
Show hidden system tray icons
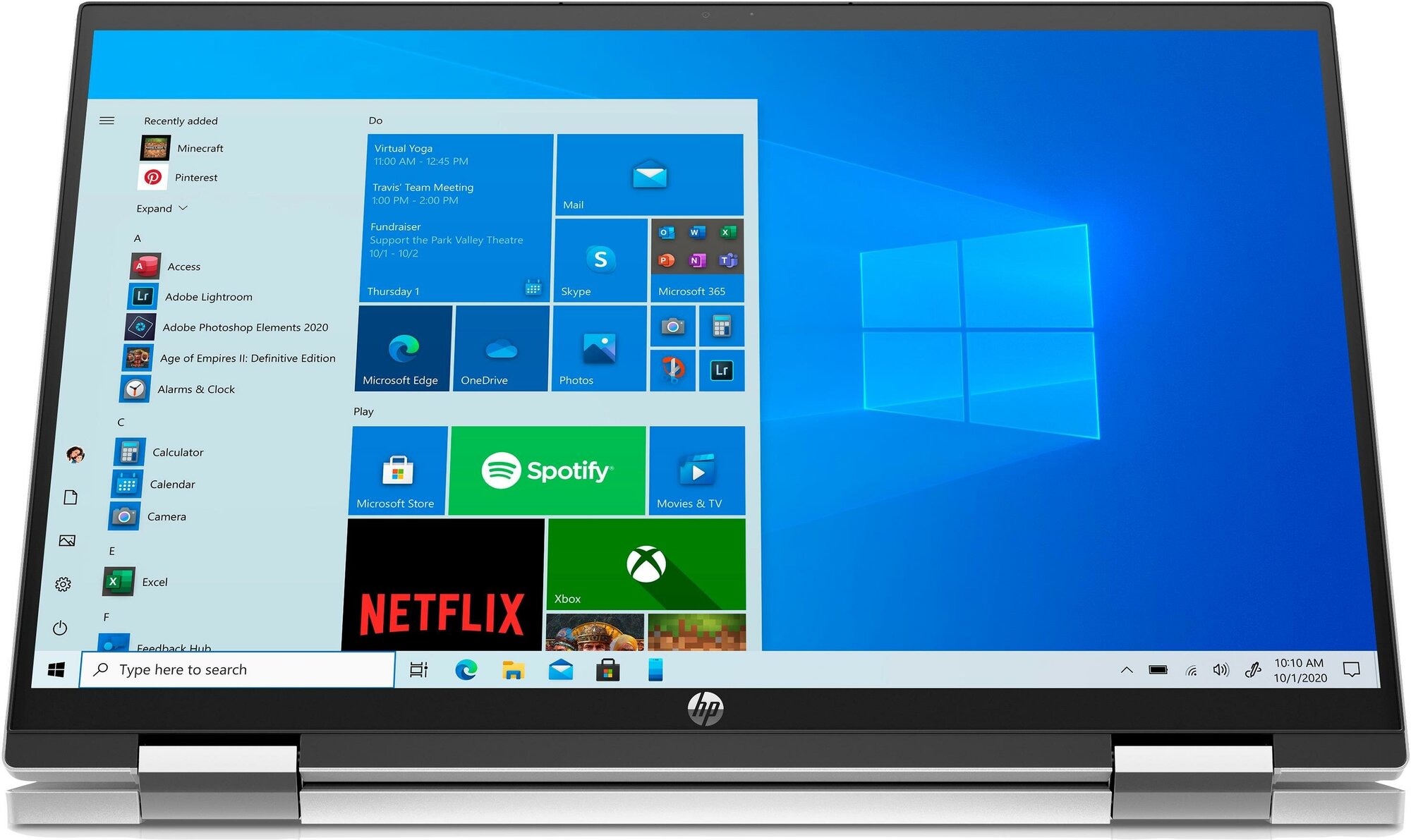click(1127, 670)
